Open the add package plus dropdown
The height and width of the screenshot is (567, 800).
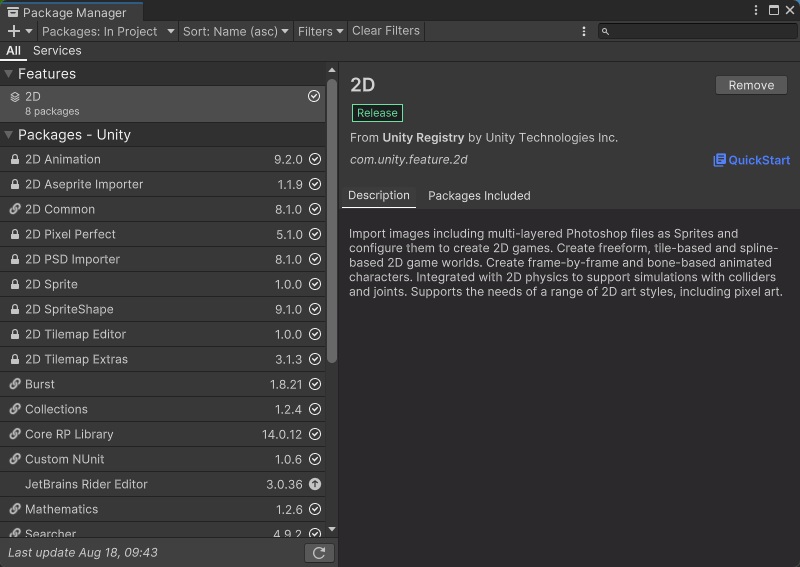(20, 31)
